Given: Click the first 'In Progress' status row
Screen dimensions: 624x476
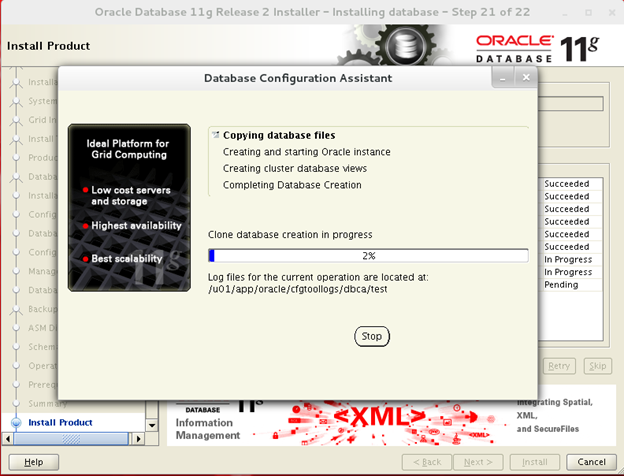Looking at the screenshot, I should click(x=568, y=259).
